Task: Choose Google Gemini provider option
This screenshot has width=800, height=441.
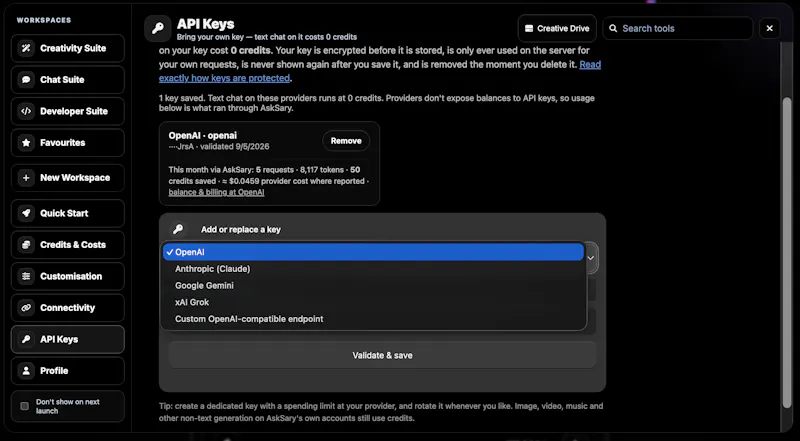Action: (x=373, y=285)
